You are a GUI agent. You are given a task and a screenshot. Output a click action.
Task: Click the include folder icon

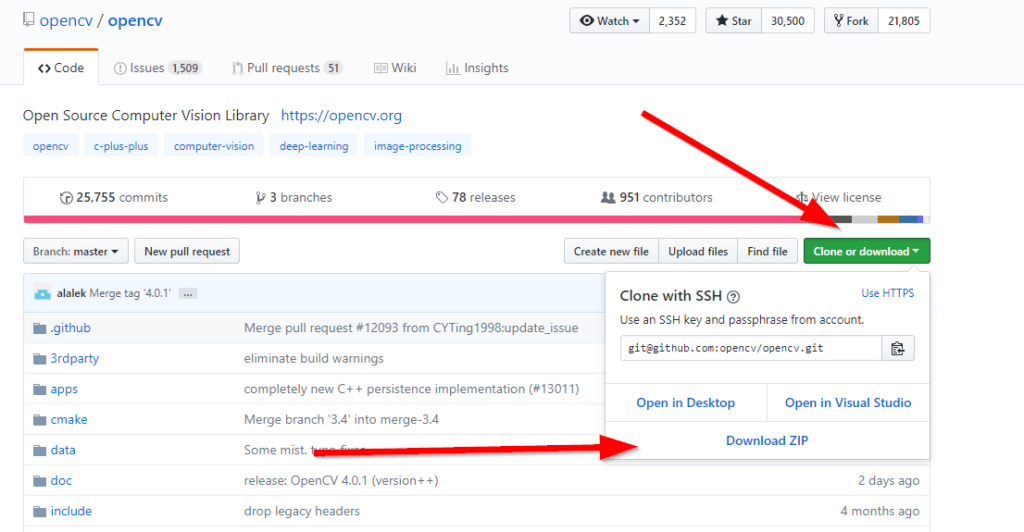pos(40,511)
